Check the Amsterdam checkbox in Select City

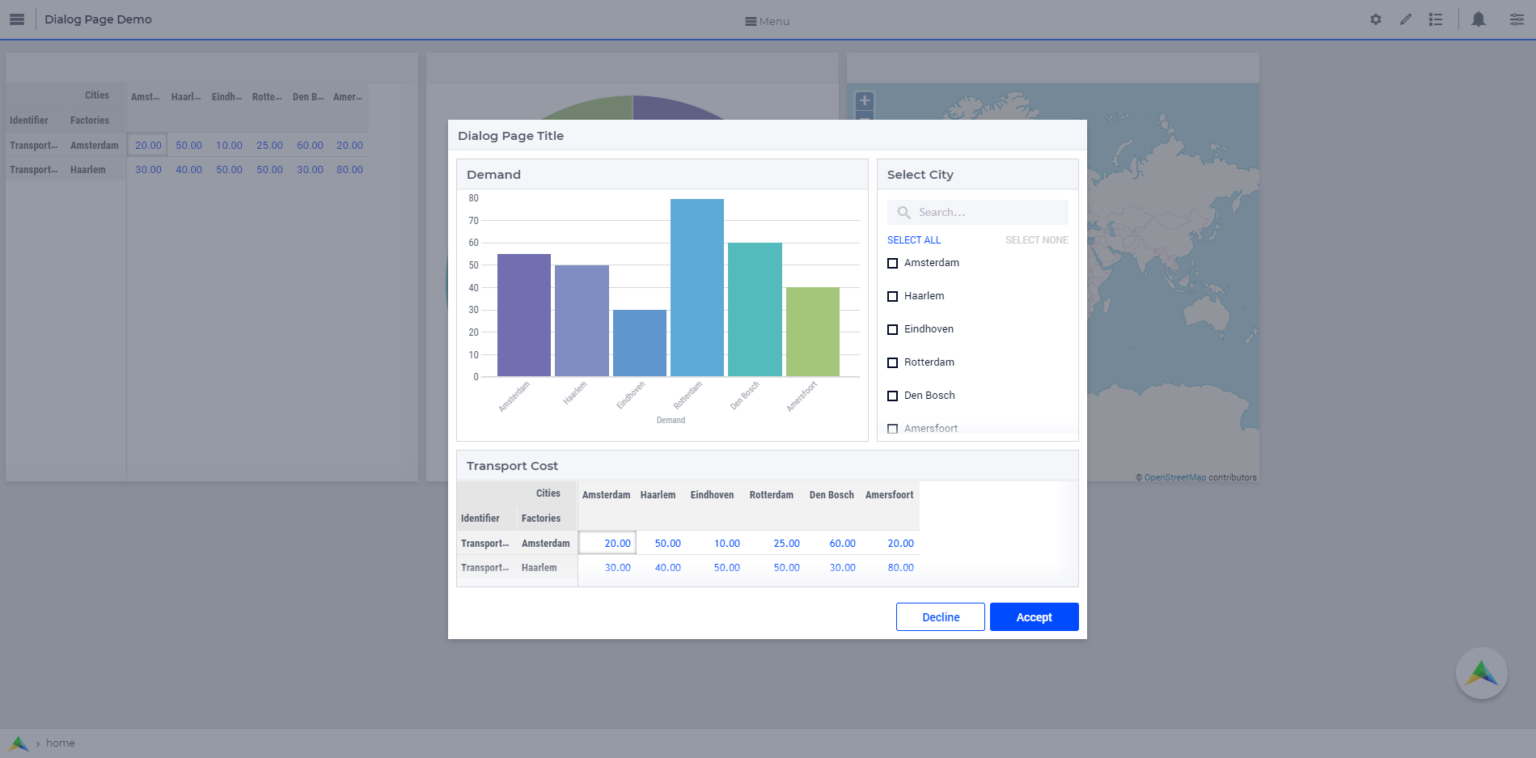(892, 262)
